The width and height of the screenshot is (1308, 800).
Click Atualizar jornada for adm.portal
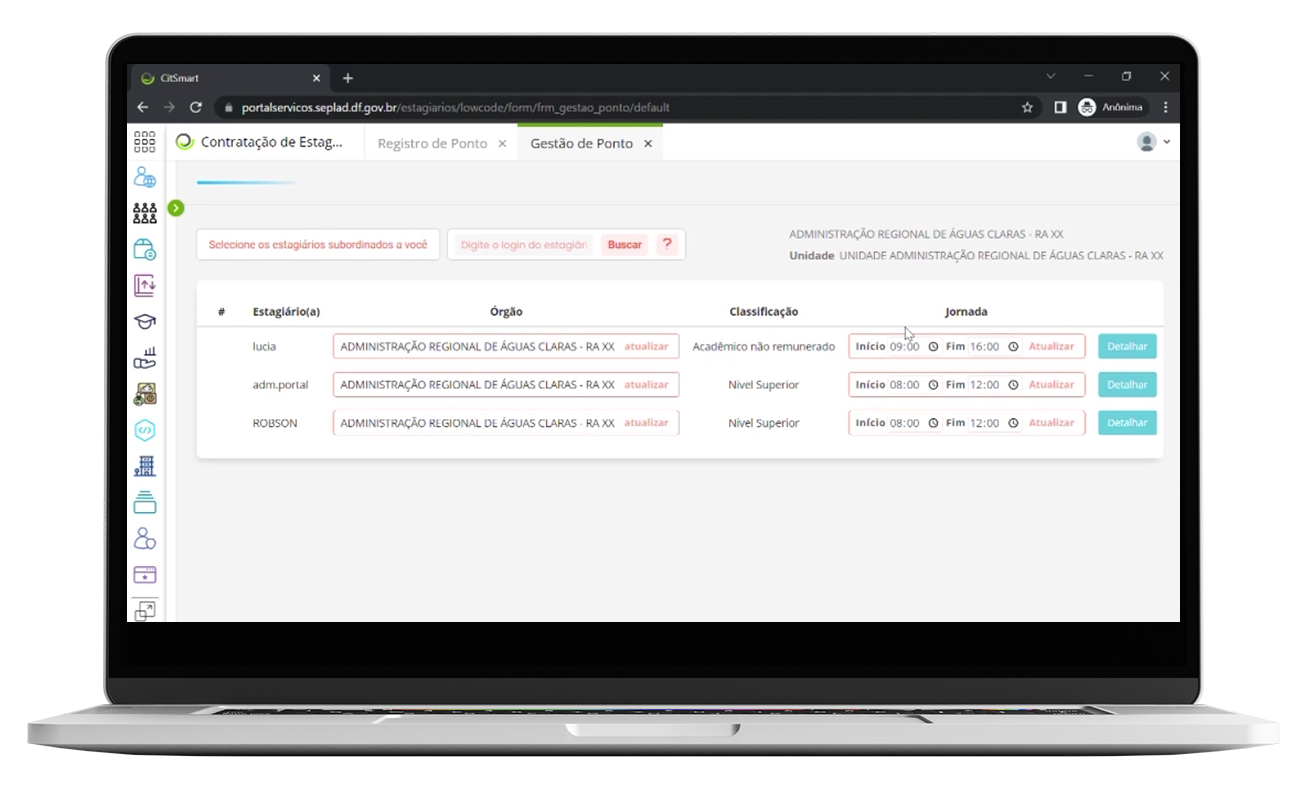(1051, 385)
